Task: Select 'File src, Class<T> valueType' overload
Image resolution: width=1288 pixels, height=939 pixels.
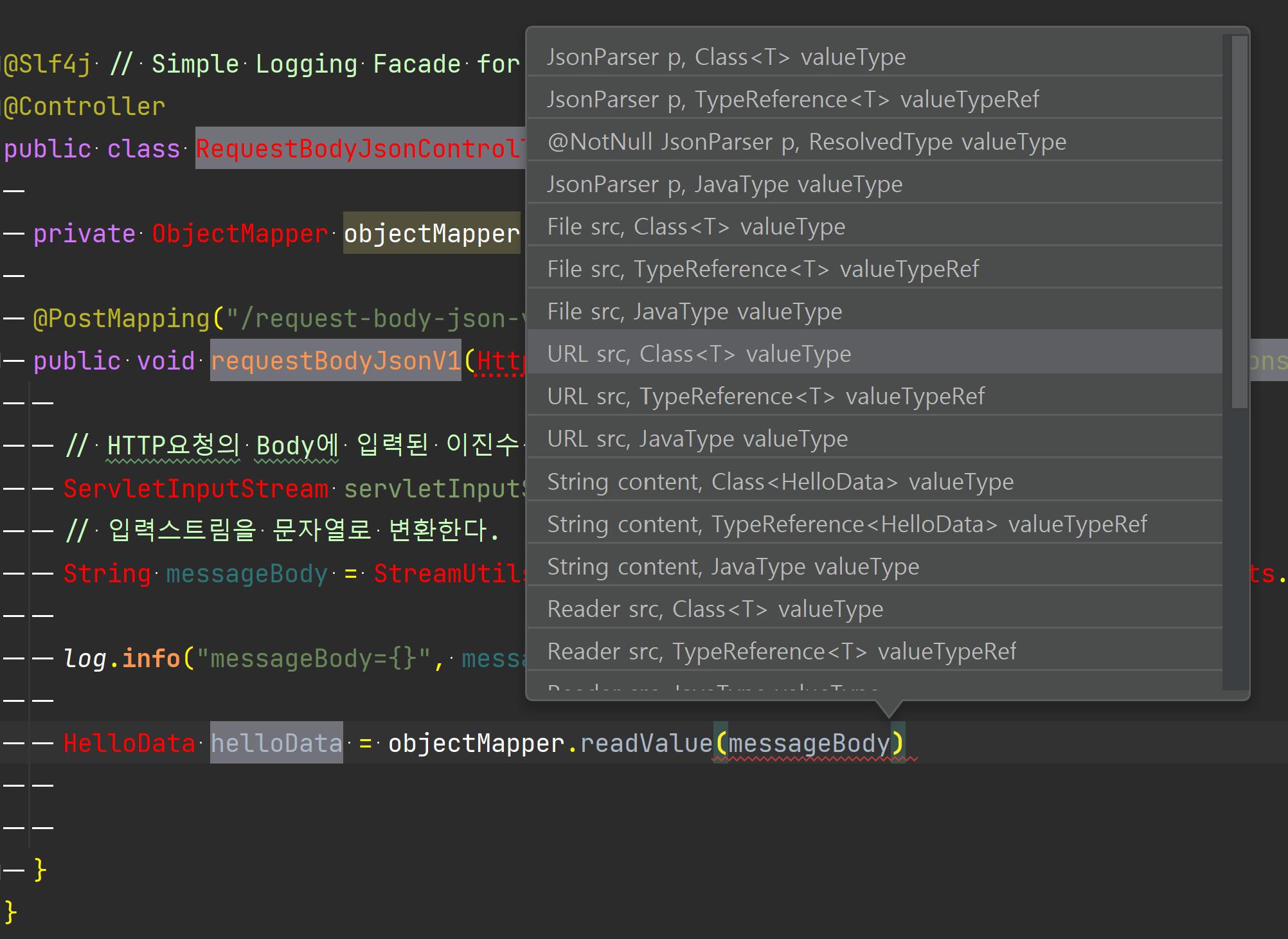Action: coord(874,226)
